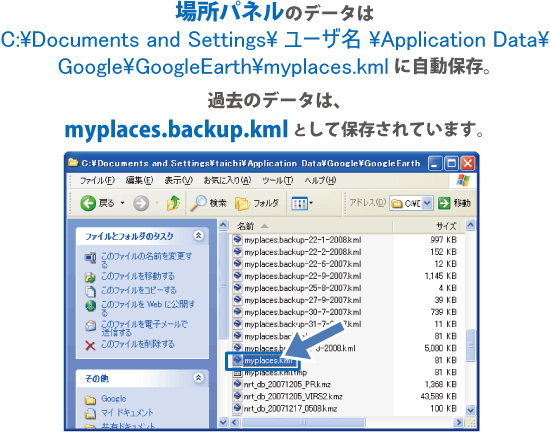
Task: Open the お気に入り(A) menu
Action: (227, 180)
